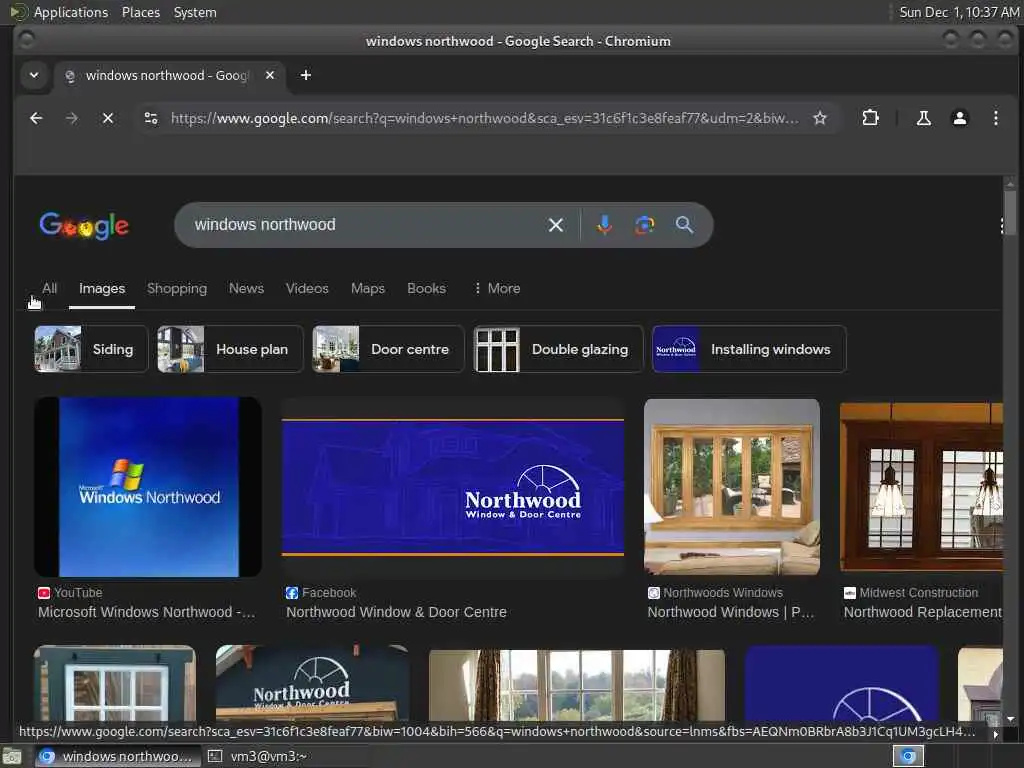Click the clock Sun Dec 1, 10:37 AM
The image size is (1024, 768).
click(959, 12)
